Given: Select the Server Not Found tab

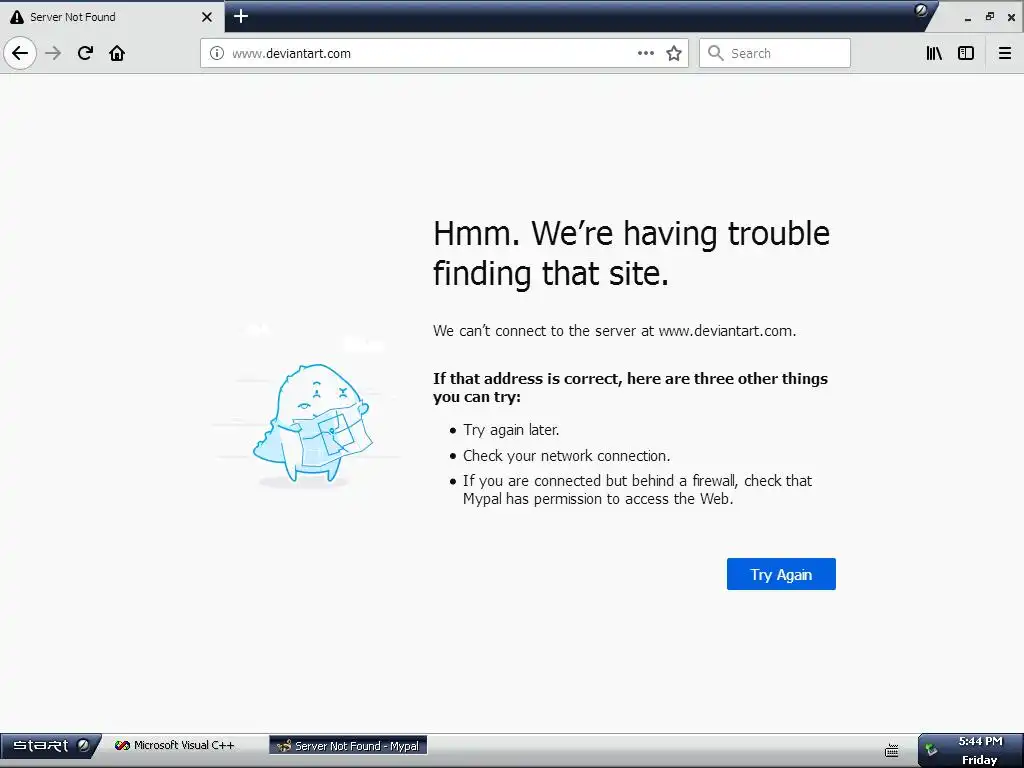Looking at the screenshot, I should tap(112, 17).
